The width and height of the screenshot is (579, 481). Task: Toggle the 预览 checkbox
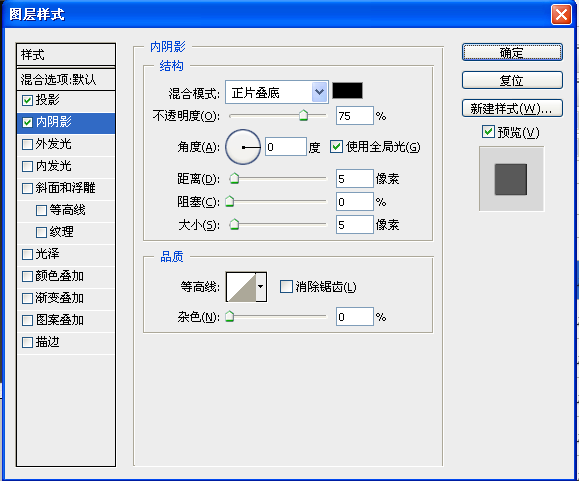click(x=488, y=131)
